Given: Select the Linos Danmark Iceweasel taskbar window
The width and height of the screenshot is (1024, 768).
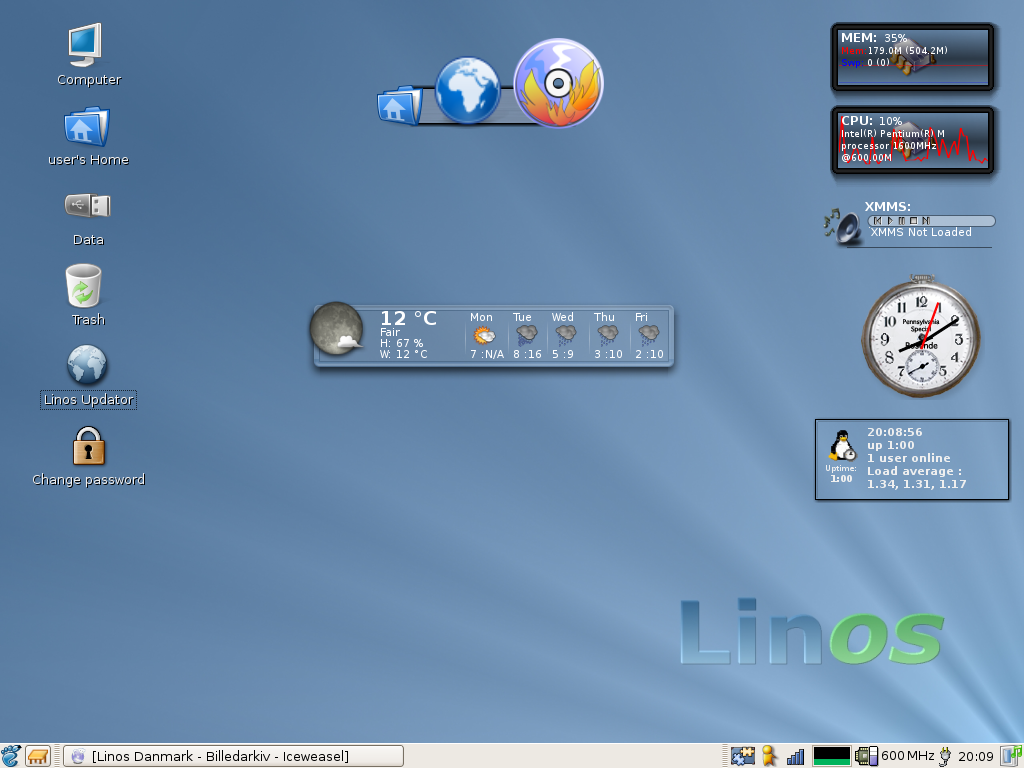Looking at the screenshot, I should pos(232,756).
